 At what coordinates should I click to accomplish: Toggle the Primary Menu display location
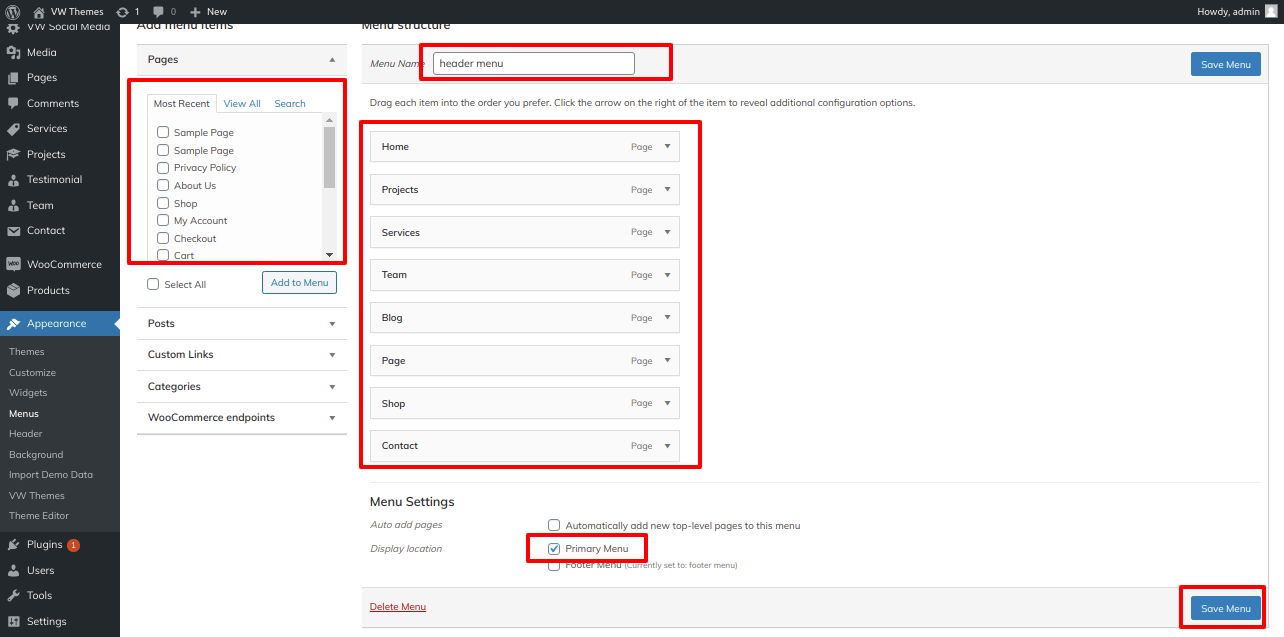click(554, 549)
